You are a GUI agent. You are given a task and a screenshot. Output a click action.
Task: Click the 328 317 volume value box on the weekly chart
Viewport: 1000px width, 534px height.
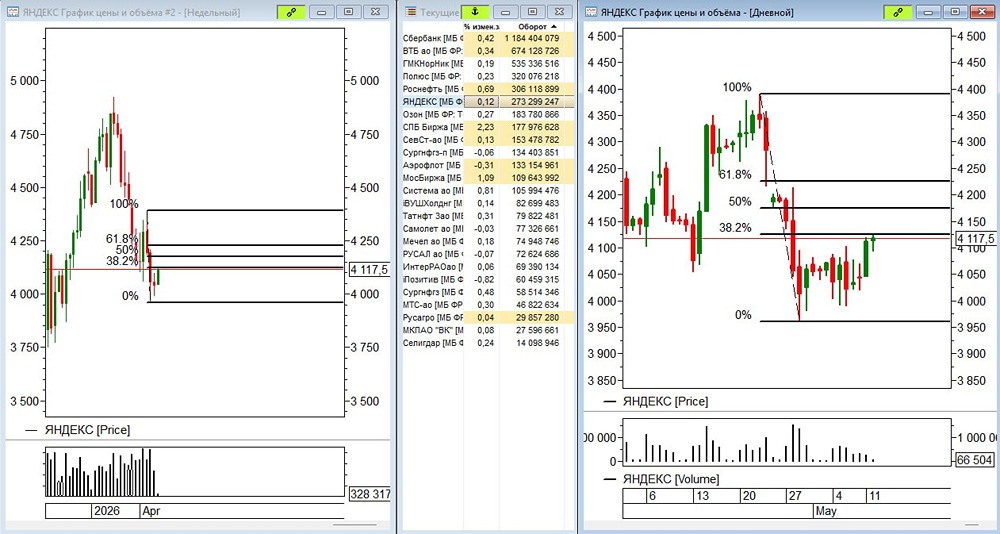pyautogui.click(x=371, y=493)
